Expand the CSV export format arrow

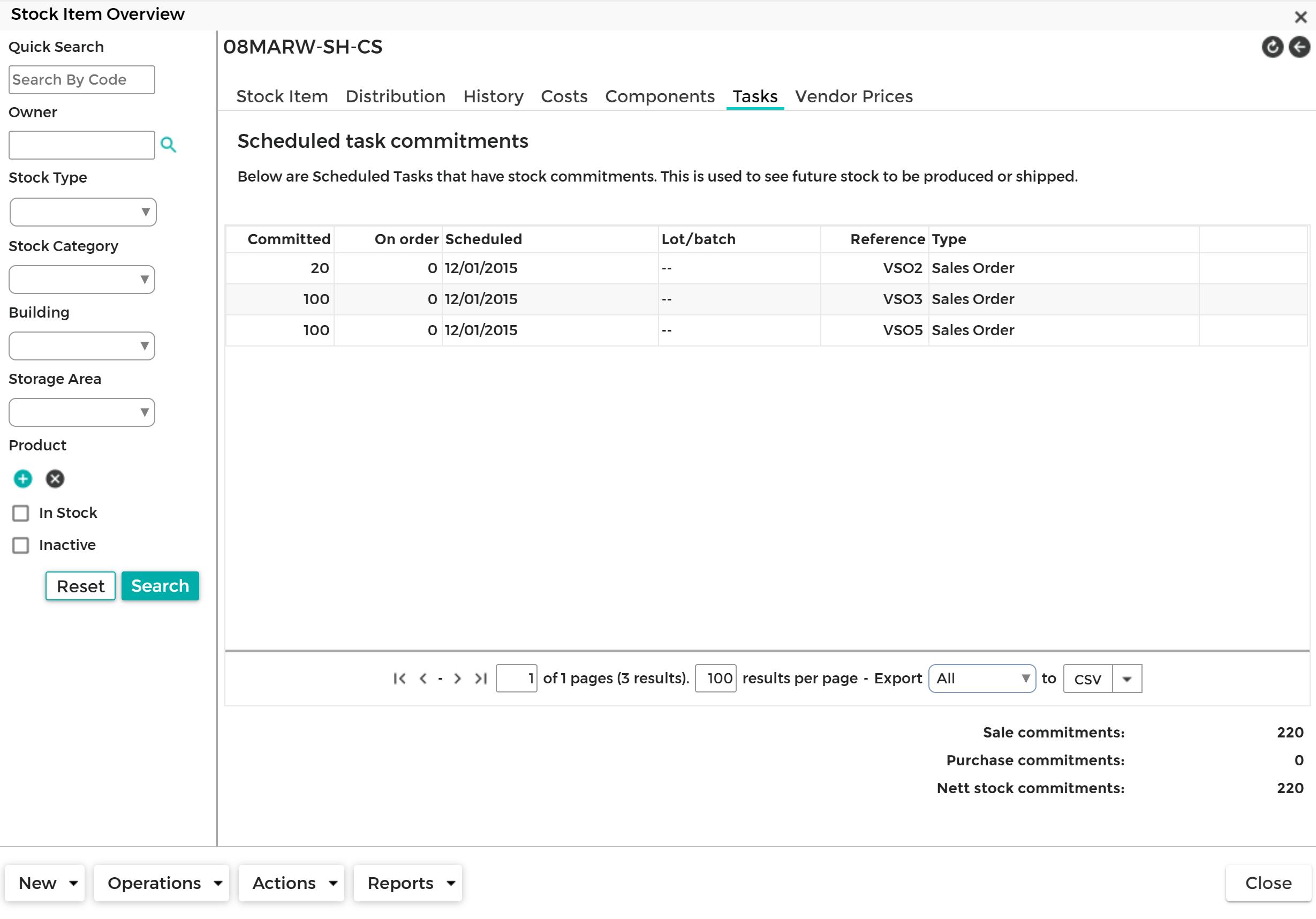pos(1127,680)
